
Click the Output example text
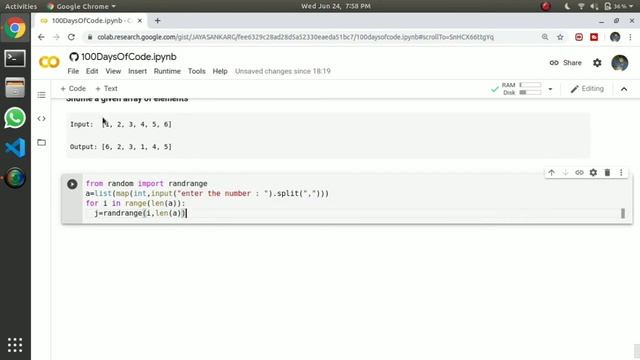pos(120,147)
